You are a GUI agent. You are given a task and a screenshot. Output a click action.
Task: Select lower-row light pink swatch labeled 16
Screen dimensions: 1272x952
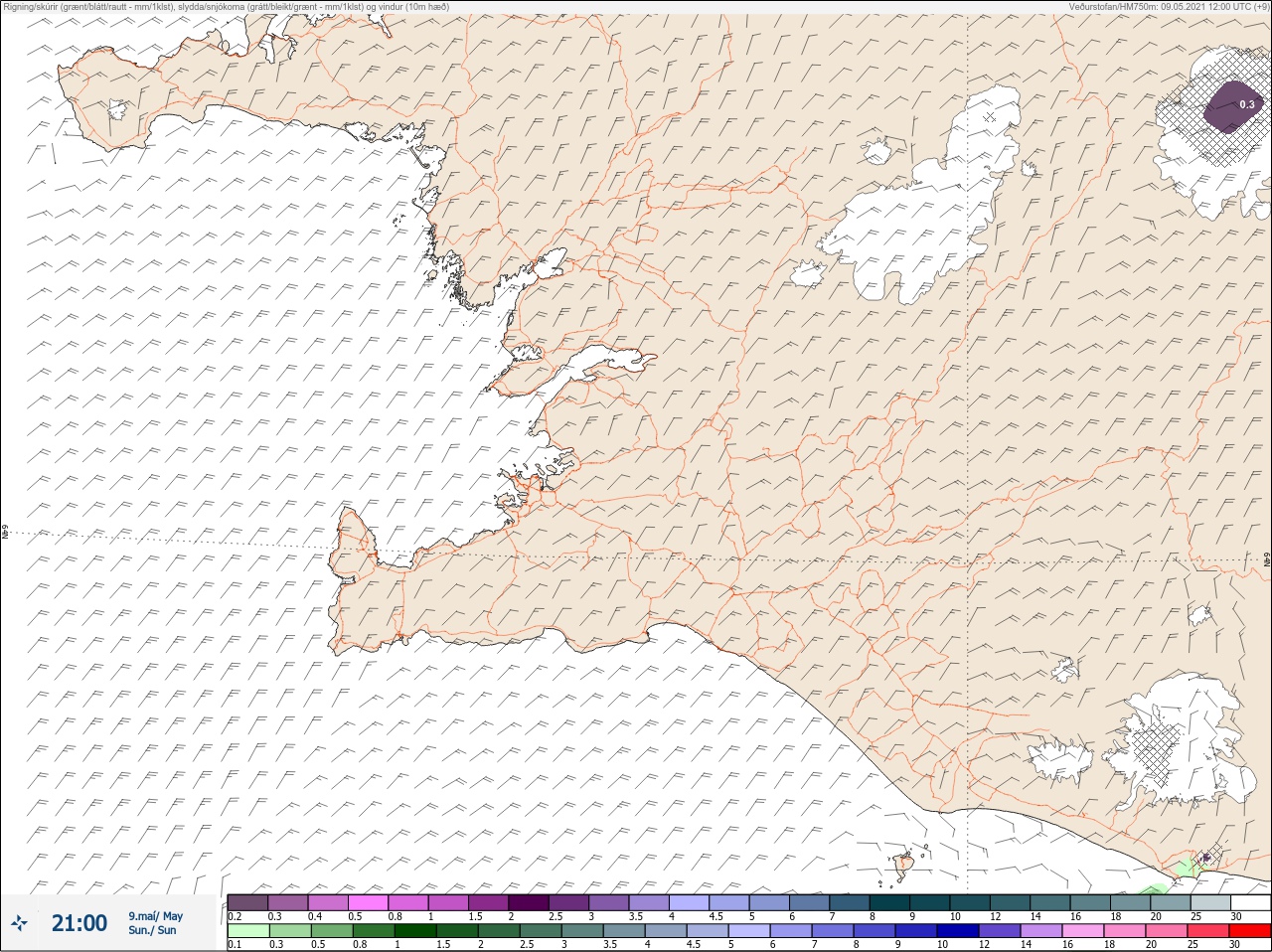1083,931
